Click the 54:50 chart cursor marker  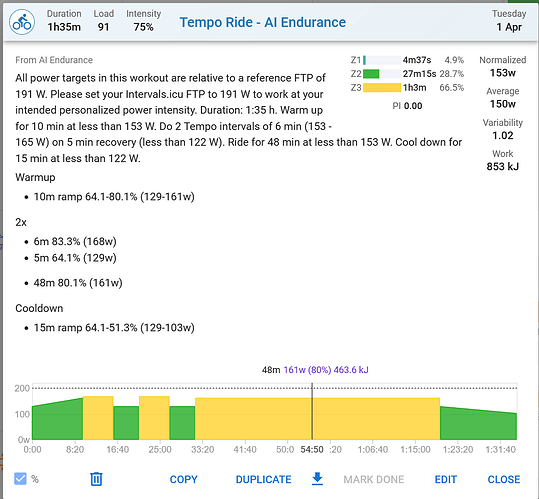coord(312,450)
